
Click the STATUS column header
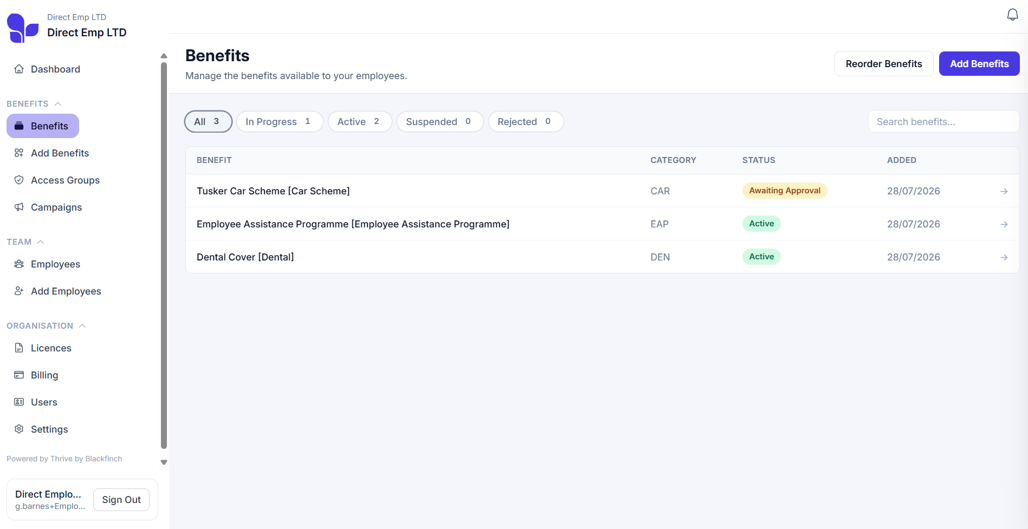[x=759, y=160]
